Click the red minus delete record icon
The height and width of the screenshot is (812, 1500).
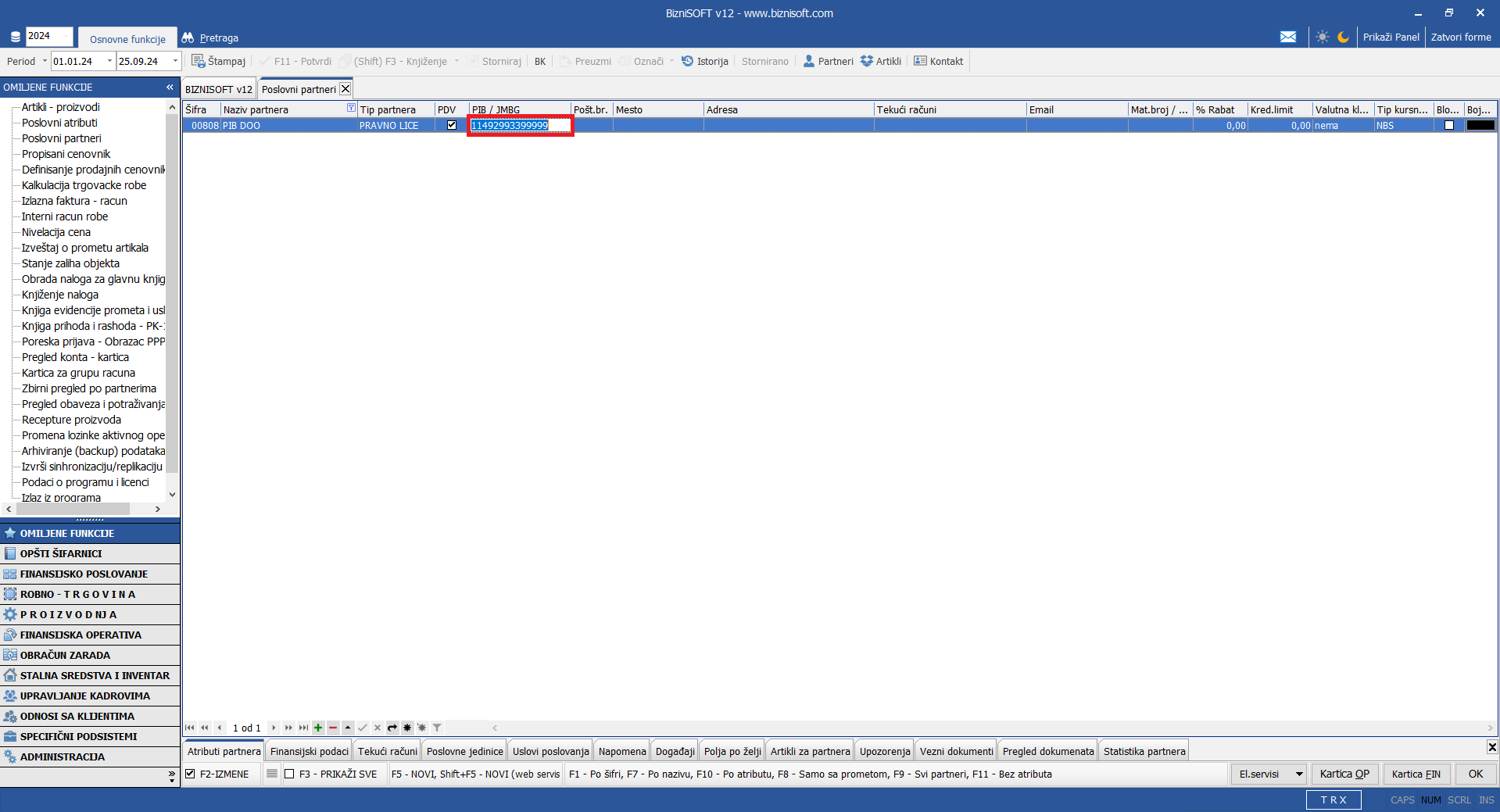(x=333, y=728)
